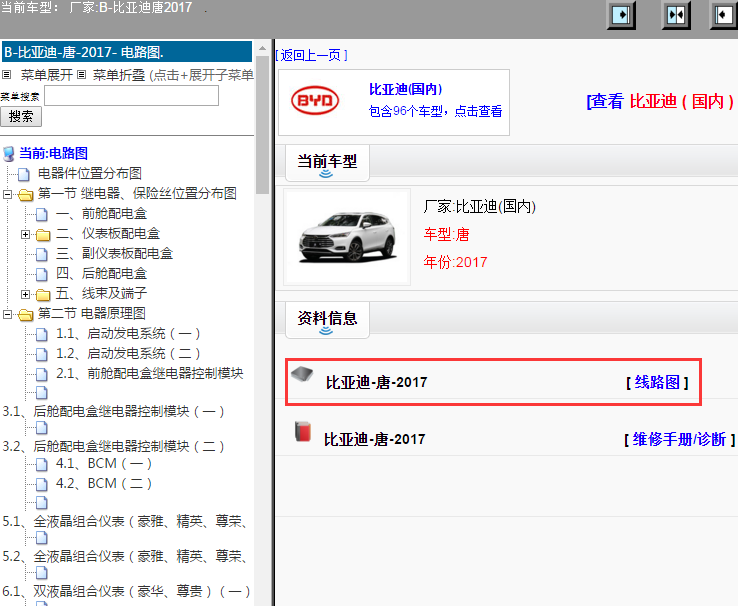This screenshot has width=738, height=606.
Task: Click page icon of 4.2、BCM（二）
Action: point(42,484)
